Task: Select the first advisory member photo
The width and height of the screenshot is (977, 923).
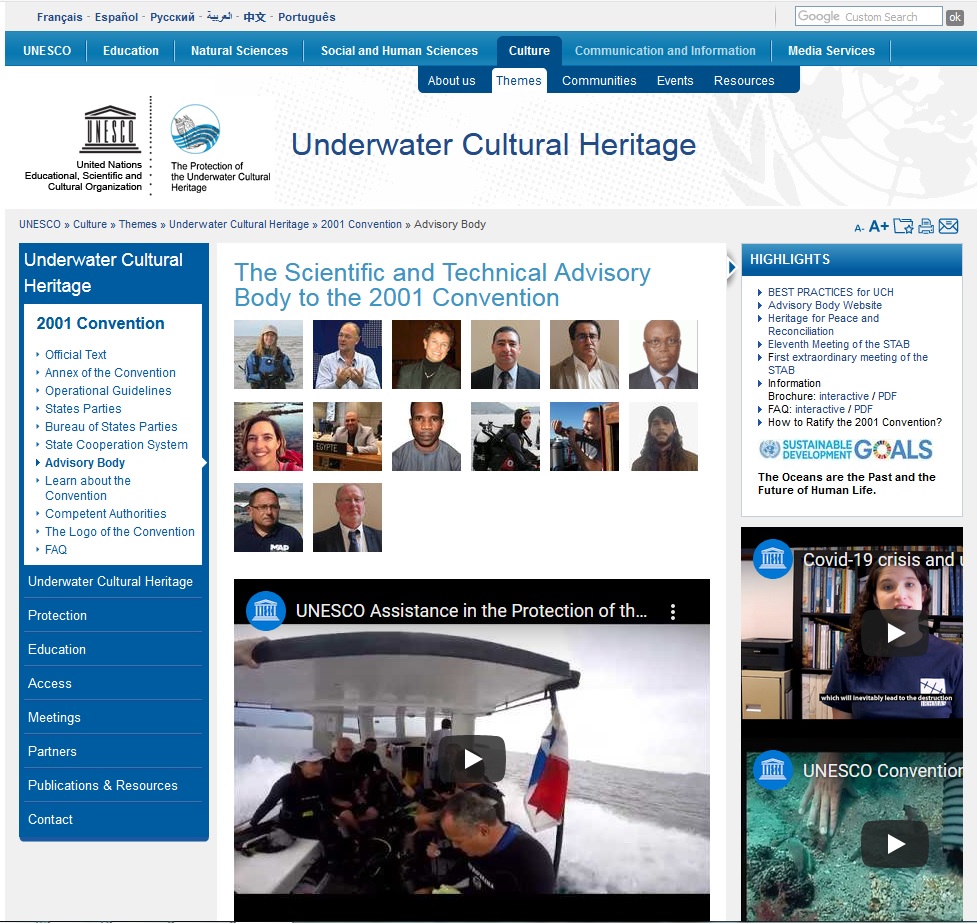Action: pyautogui.click(x=268, y=355)
